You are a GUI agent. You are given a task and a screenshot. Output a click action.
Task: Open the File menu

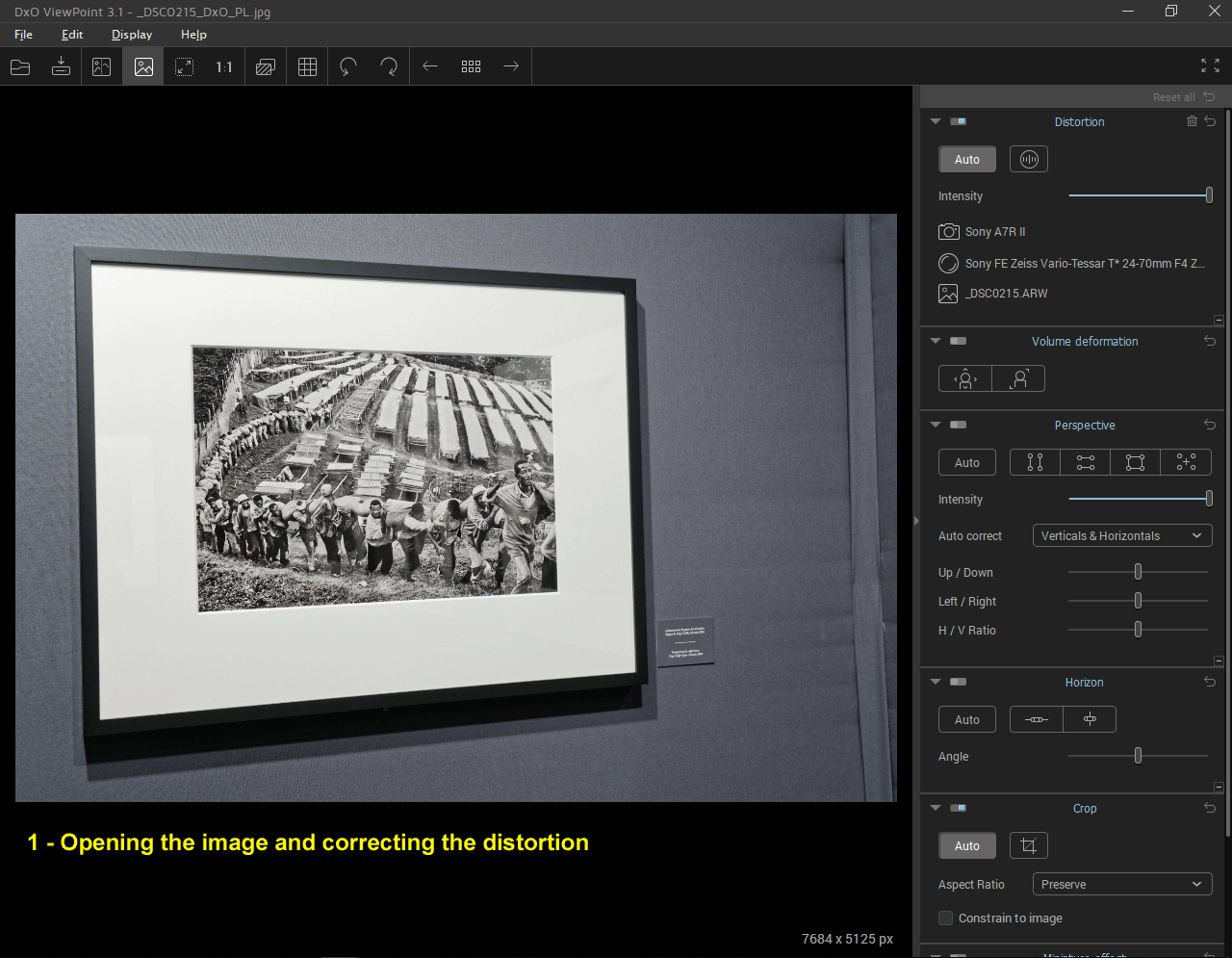23,34
